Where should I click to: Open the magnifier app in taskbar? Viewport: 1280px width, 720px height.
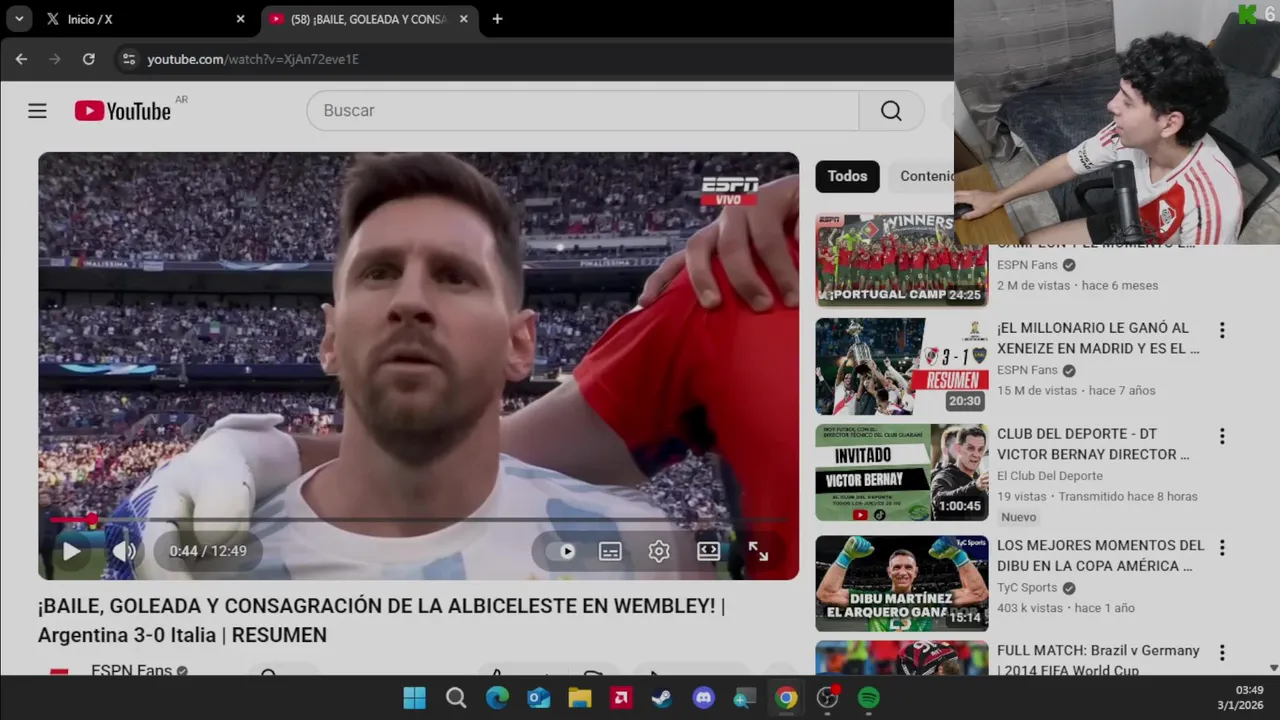pos(745,698)
